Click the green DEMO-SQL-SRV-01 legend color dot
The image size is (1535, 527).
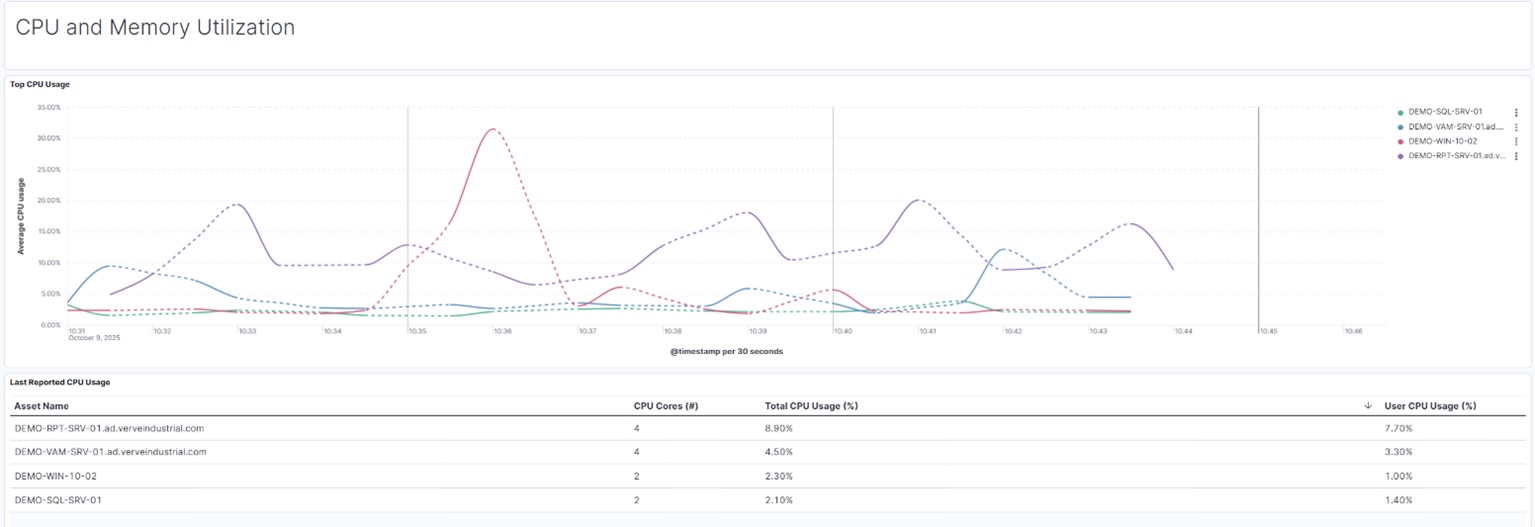coord(1400,113)
